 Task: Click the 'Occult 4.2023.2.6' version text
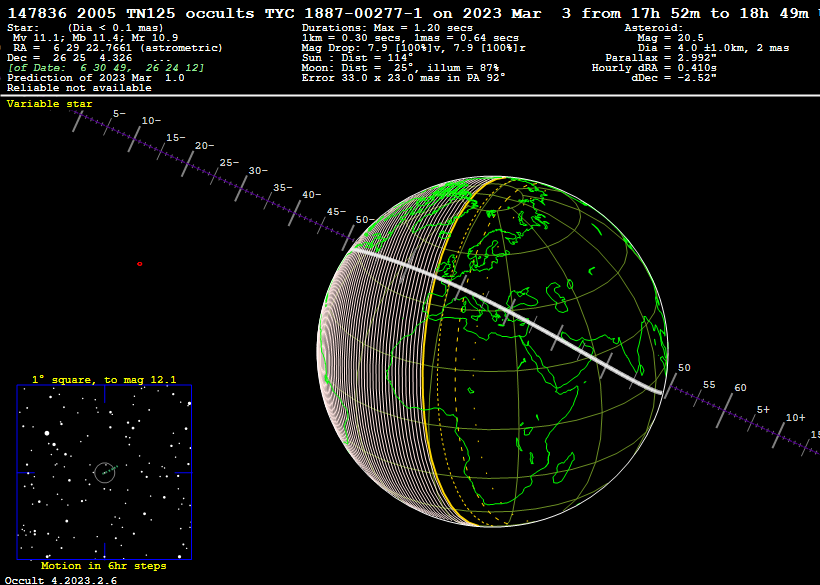(x=61, y=580)
